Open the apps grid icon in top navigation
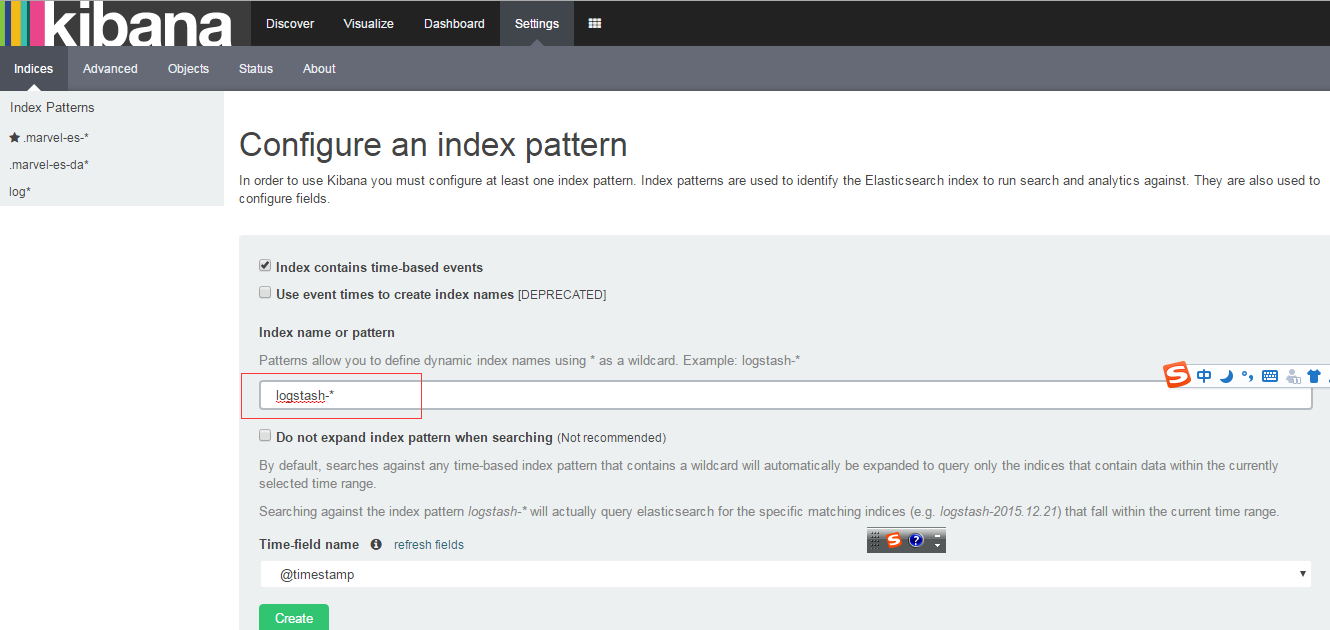This screenshot has height=630, width=1330. click(595, 23)
